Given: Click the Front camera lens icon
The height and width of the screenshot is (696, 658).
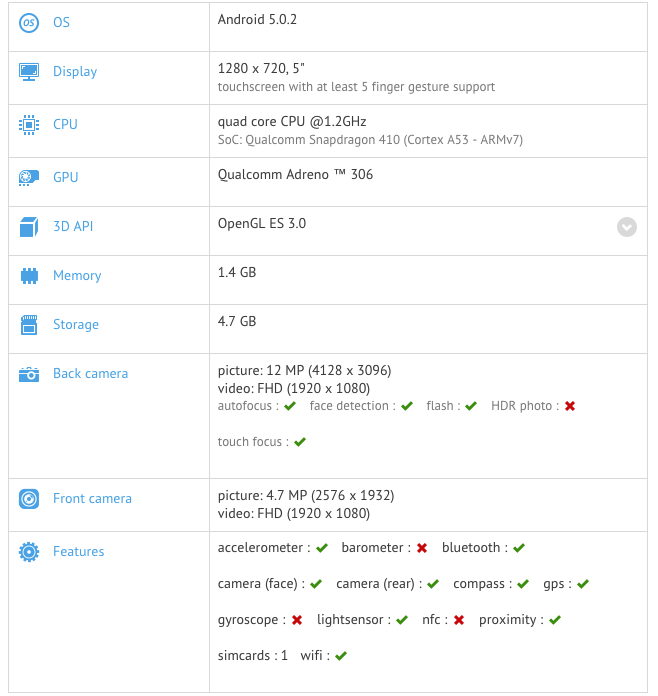Looking at the screenshot, I should [x=29, y=499].
